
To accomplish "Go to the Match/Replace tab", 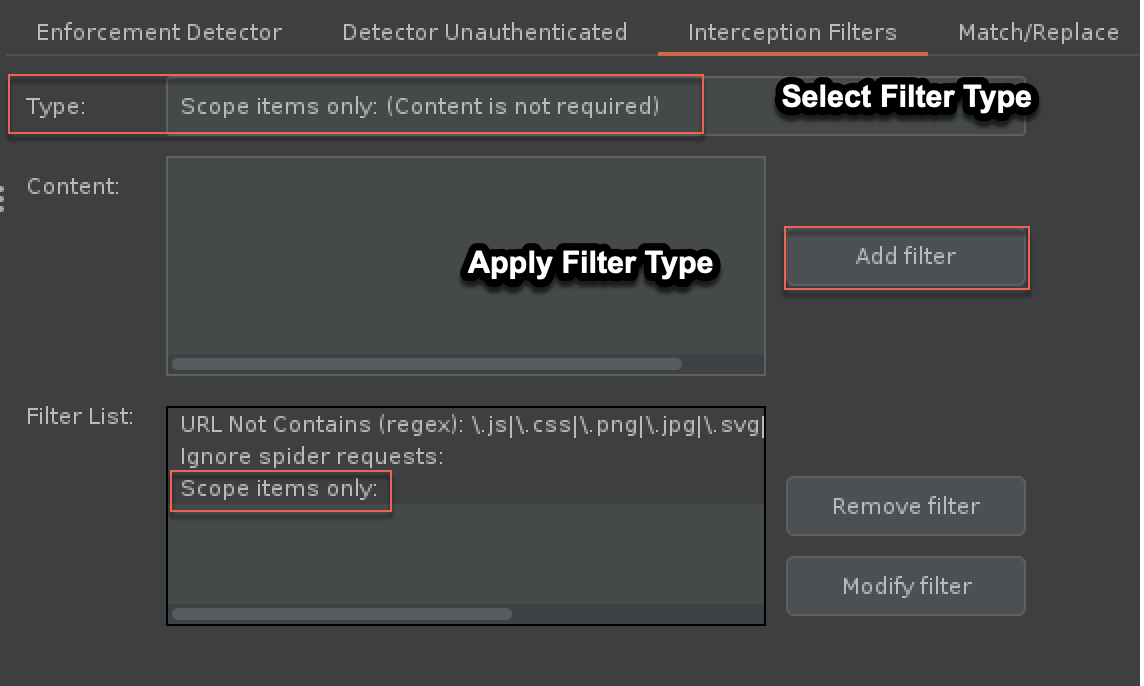I will (x=1038, y=32).
